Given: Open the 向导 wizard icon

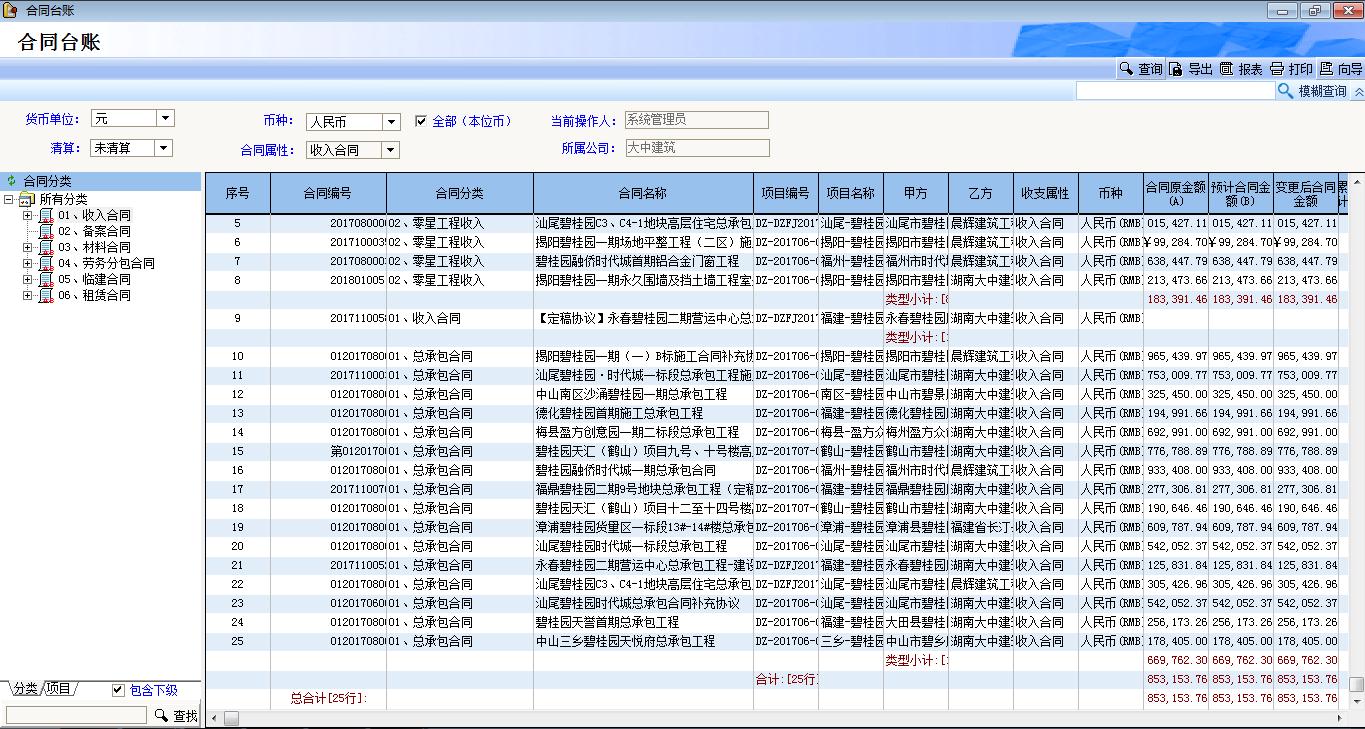Looking at the screenshot, I should pos(1326,69).
